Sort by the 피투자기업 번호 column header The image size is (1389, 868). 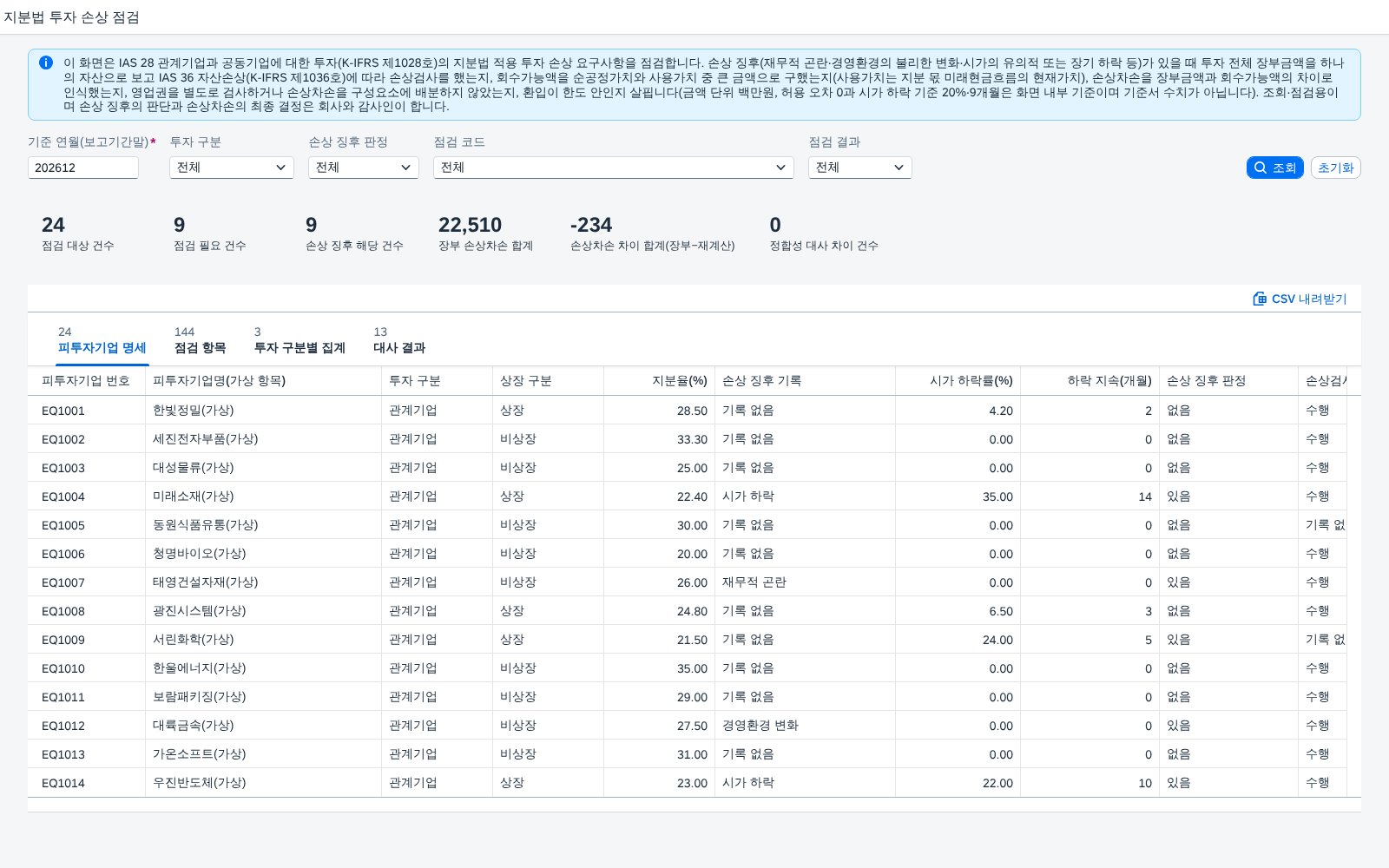coord(86,381)
